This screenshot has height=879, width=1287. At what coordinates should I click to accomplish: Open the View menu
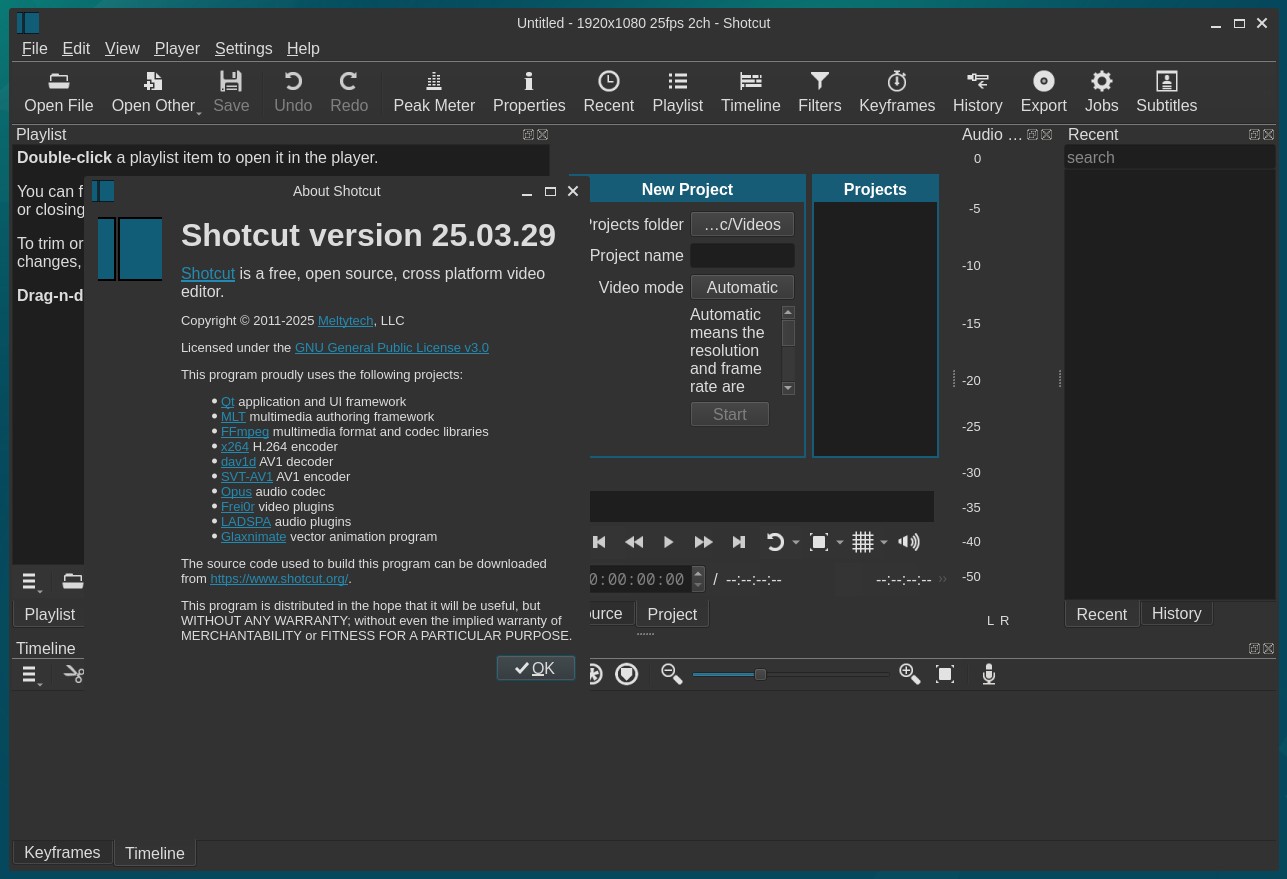[x=122, y=48]
